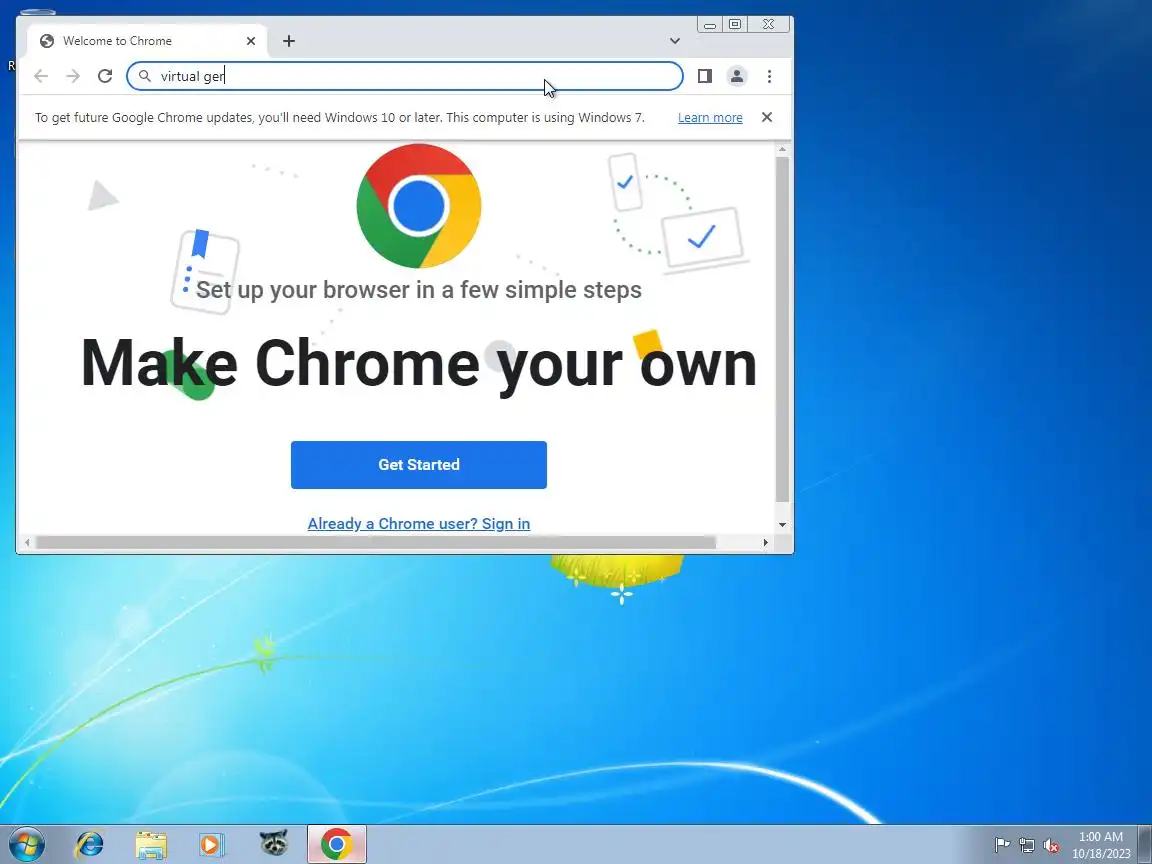The image size is (1152, 864).
Task: Open the 'Learn more' update link
Action: point(710,118)
